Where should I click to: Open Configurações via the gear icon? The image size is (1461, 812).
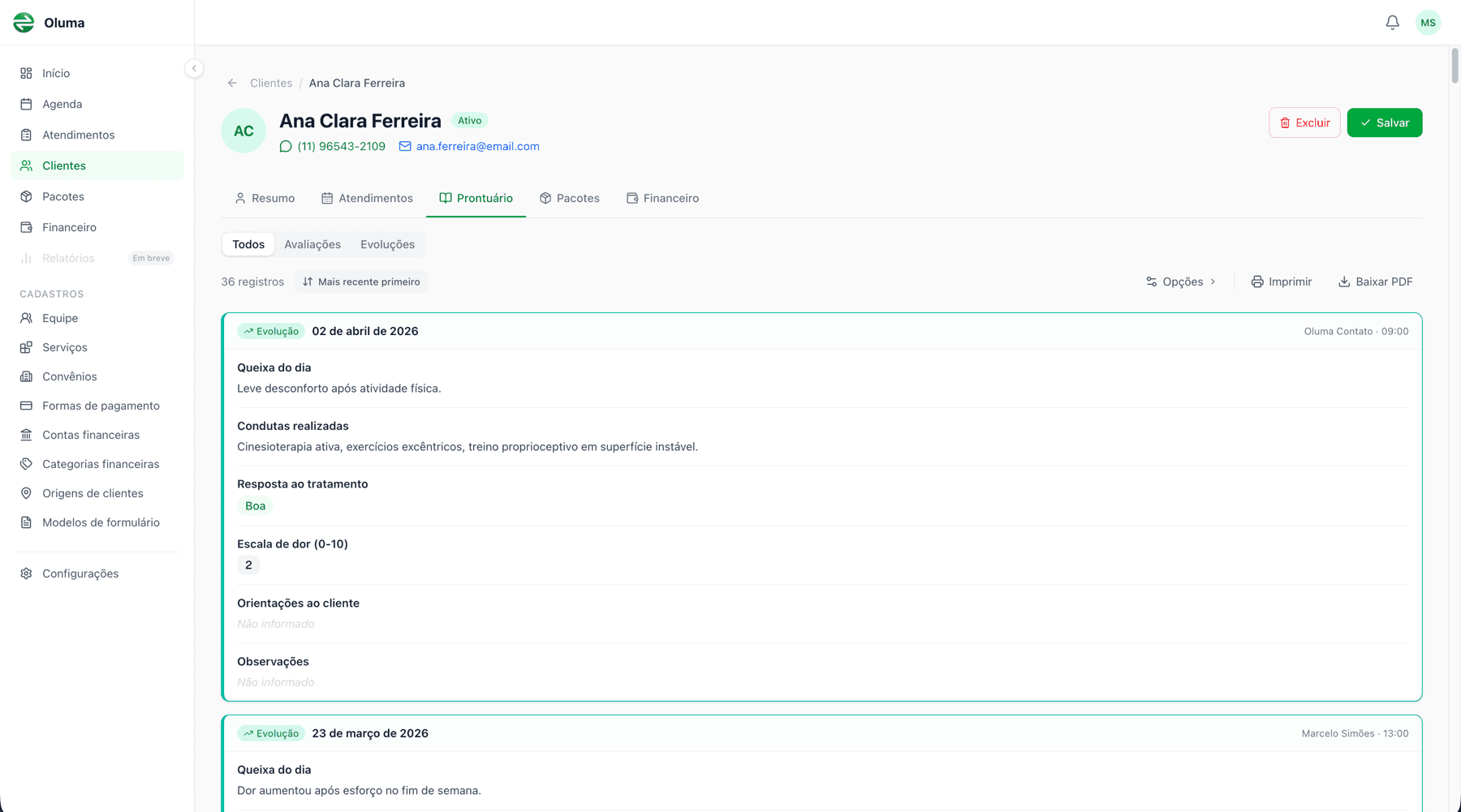point(27,574)
